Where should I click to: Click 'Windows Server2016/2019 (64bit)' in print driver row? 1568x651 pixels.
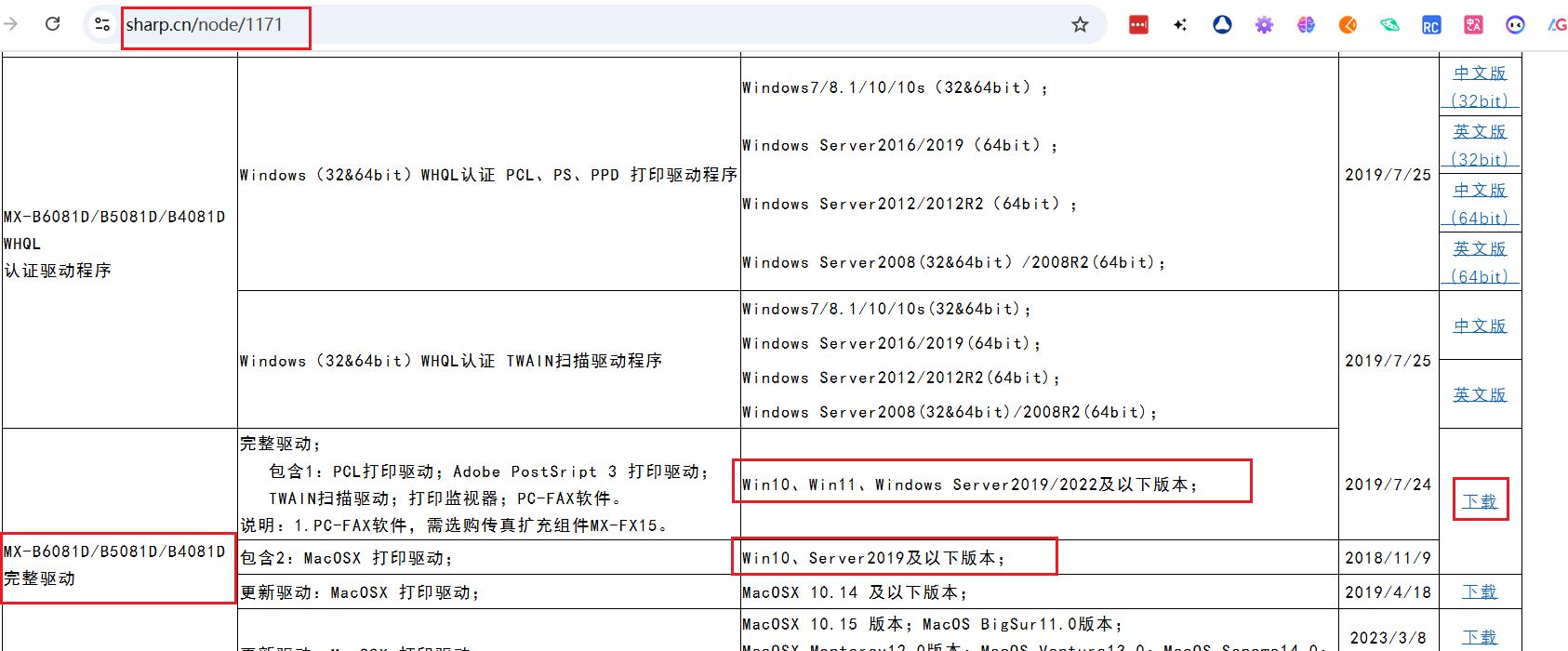[x=899, y=146]
